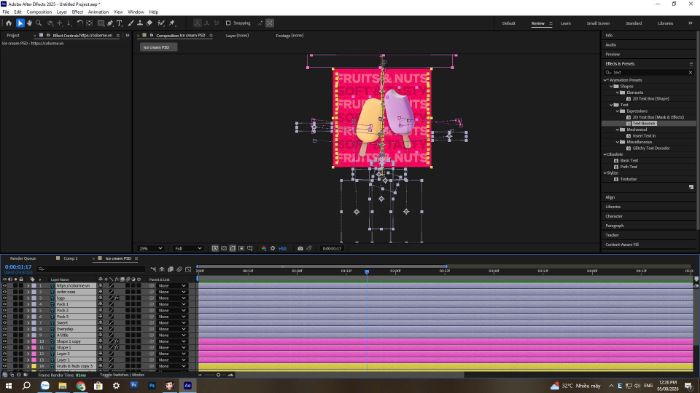
Task: Select the Pen tool
Action: (x=110, y=23)
